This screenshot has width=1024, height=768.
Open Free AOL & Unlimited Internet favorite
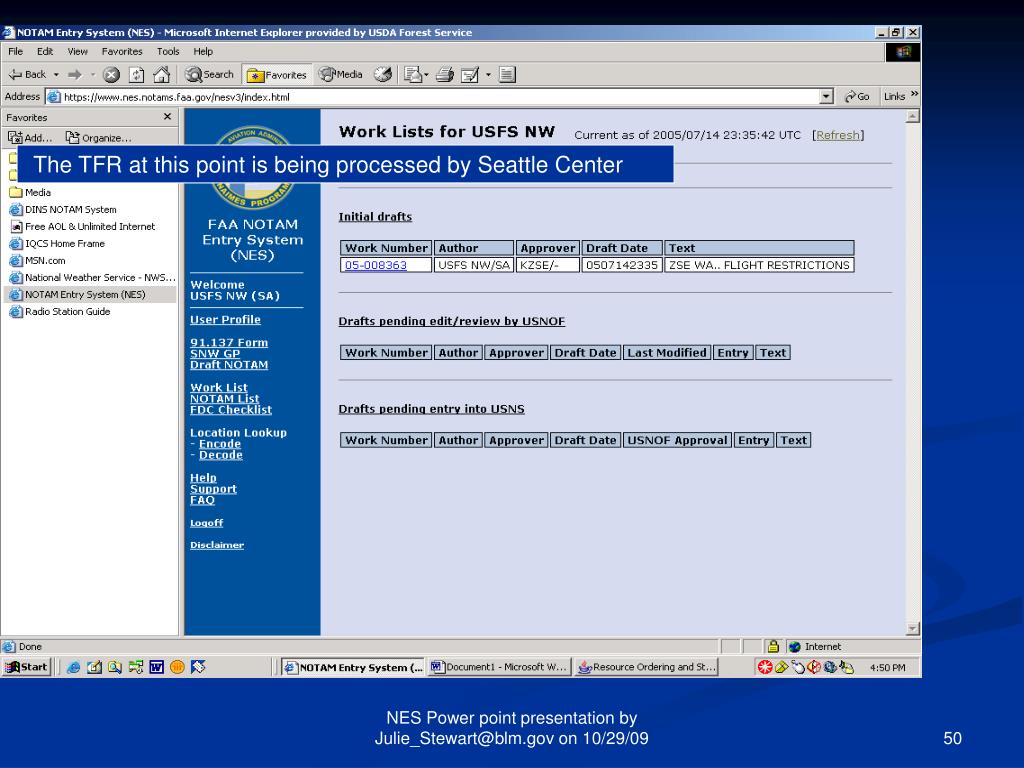pos(82,227)
